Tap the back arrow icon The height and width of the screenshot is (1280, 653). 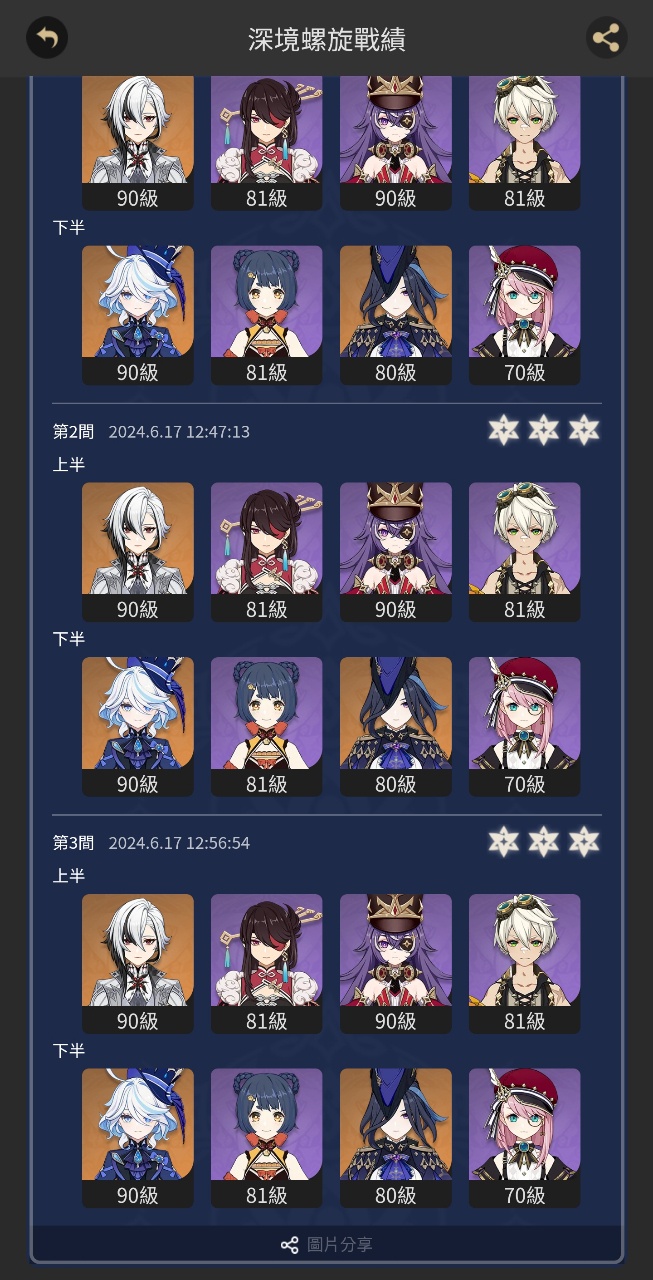pyautogui.click(x=47, y=38)
